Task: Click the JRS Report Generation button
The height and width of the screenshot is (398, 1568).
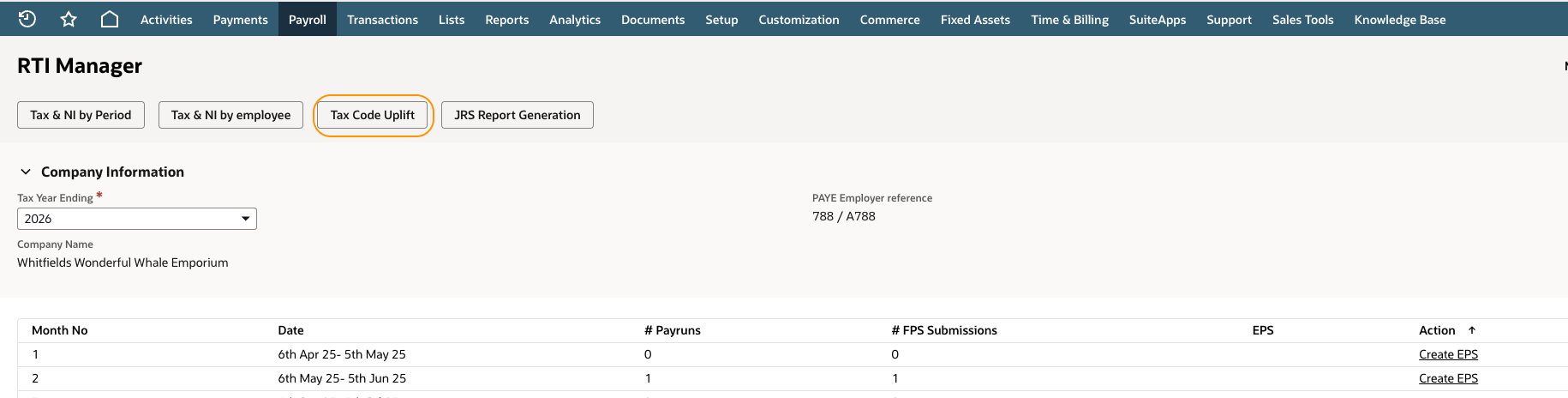Action: click(x=518, y=115)
